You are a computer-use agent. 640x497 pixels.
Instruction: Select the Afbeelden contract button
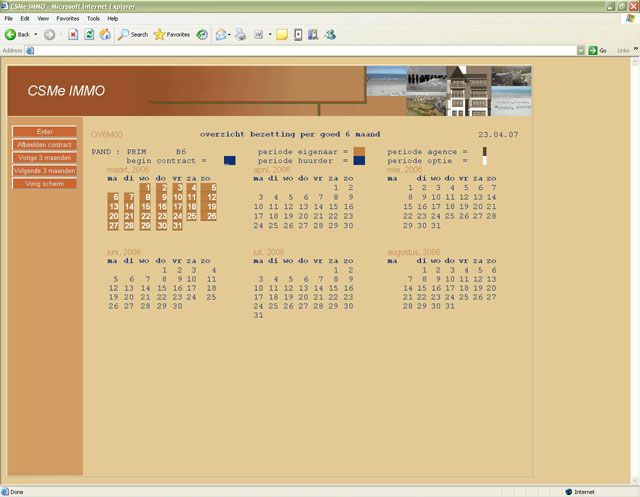pos(44,145)
